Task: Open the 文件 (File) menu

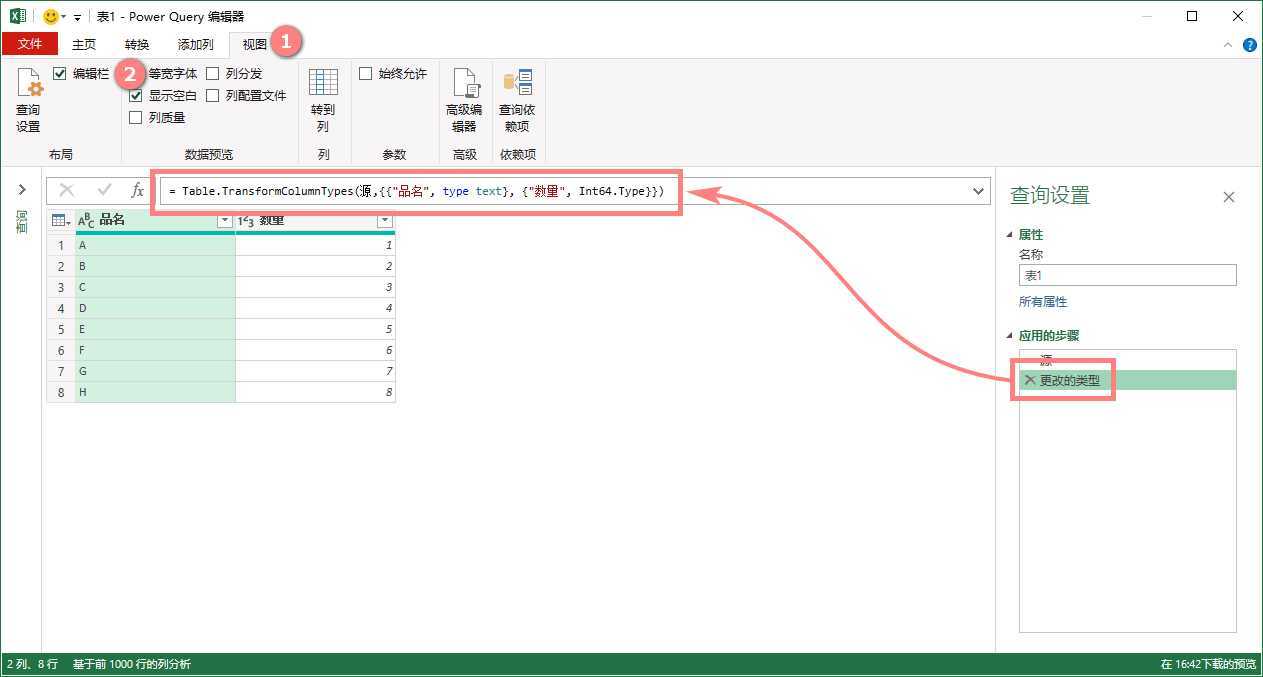Action: 30,44
